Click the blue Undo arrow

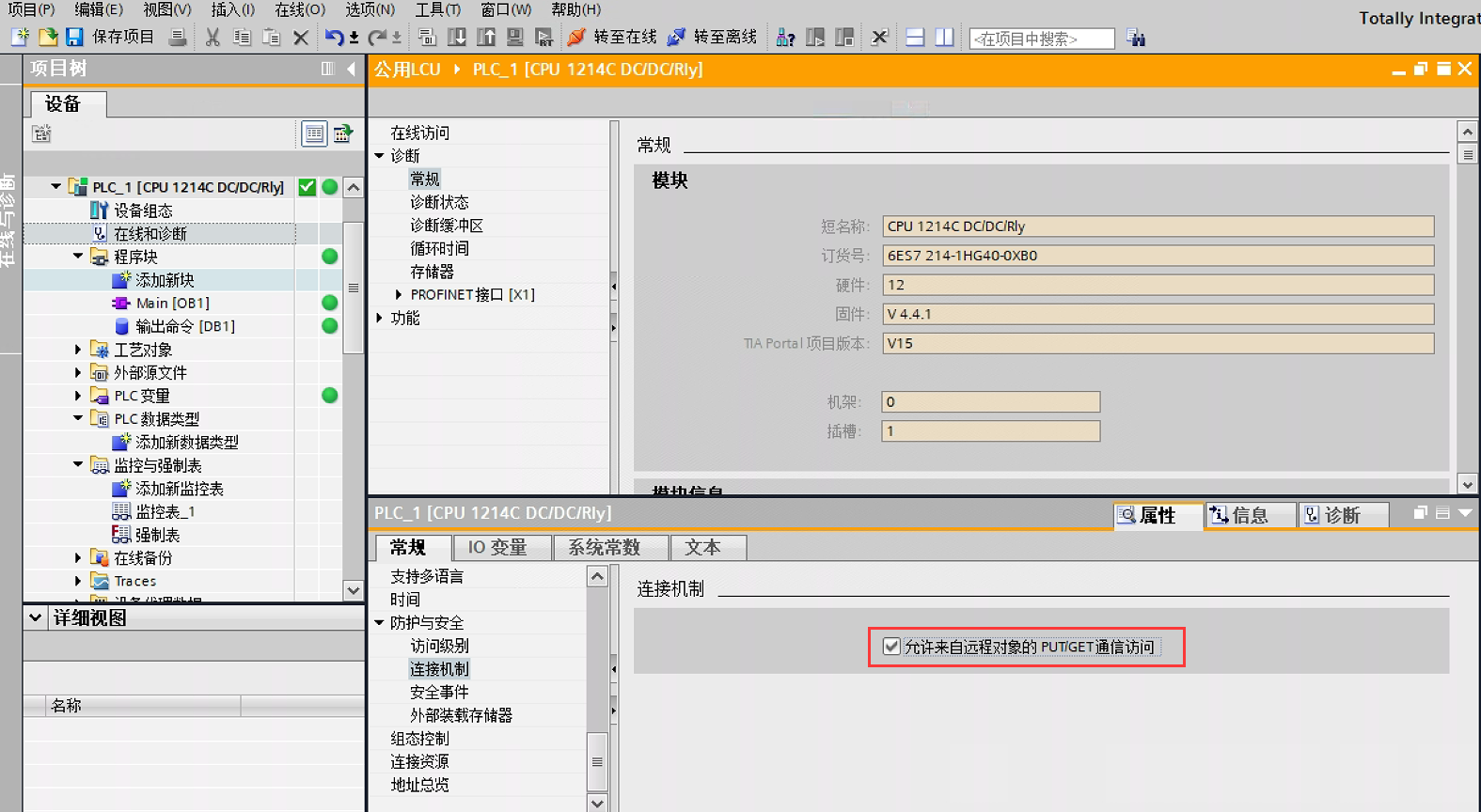click(x=334, y=38)
